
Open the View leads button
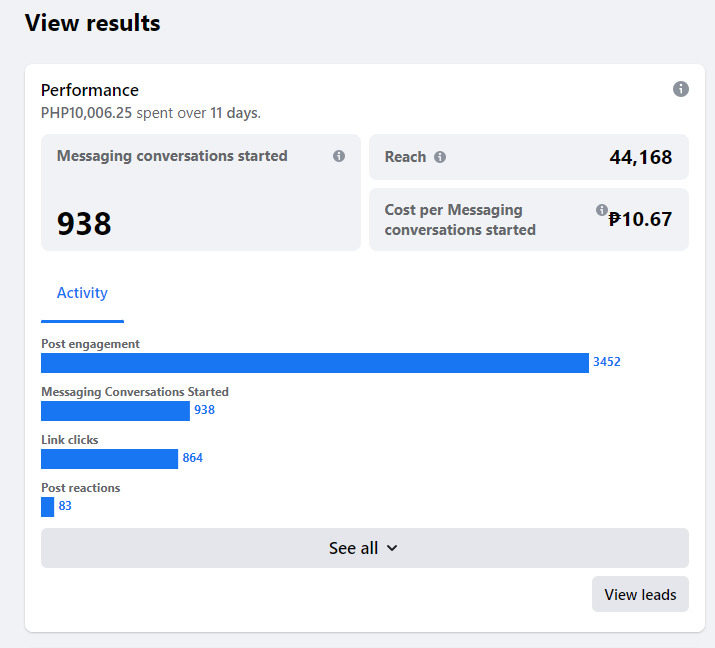tap(640, 594)
